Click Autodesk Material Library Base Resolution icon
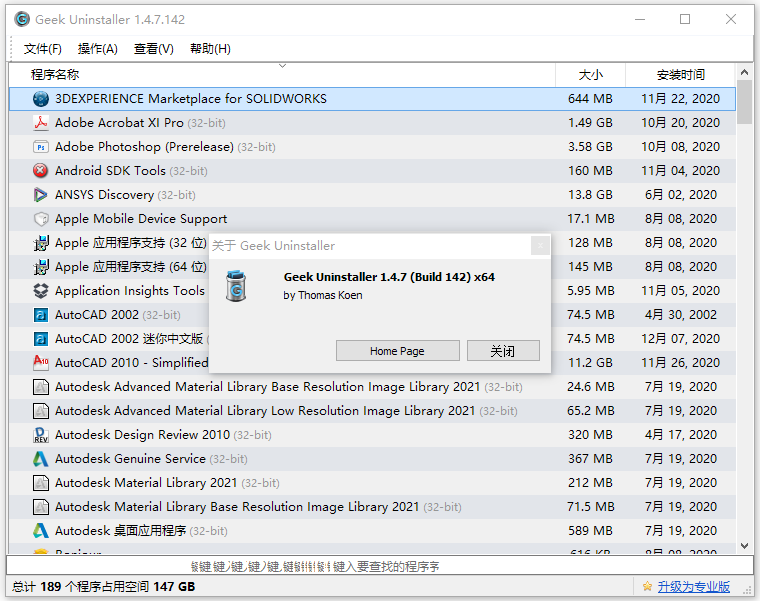Screen dimensions: 760x601 tap(41, 507)
